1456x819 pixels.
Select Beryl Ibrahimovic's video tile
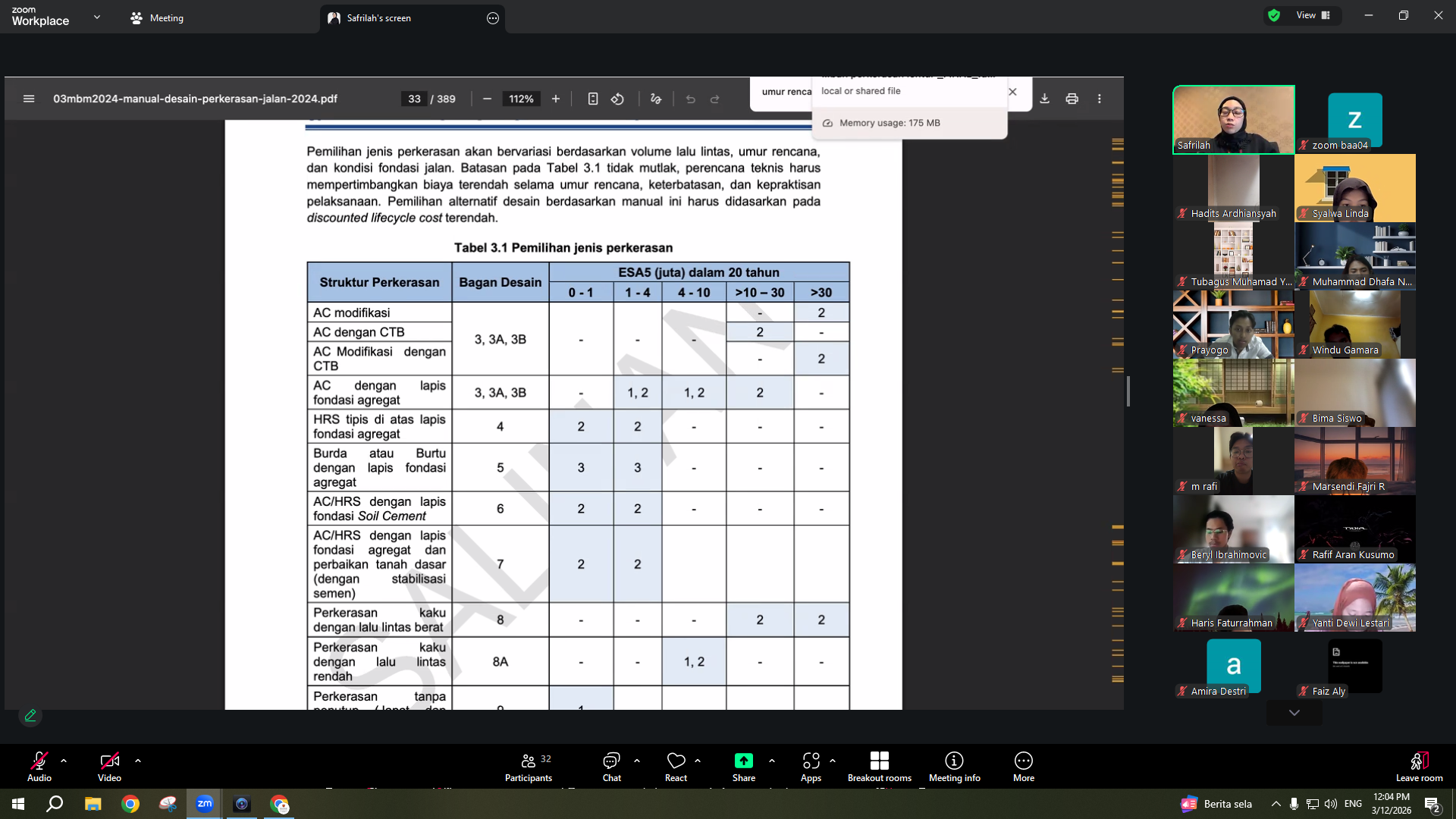click(1234, 529)
